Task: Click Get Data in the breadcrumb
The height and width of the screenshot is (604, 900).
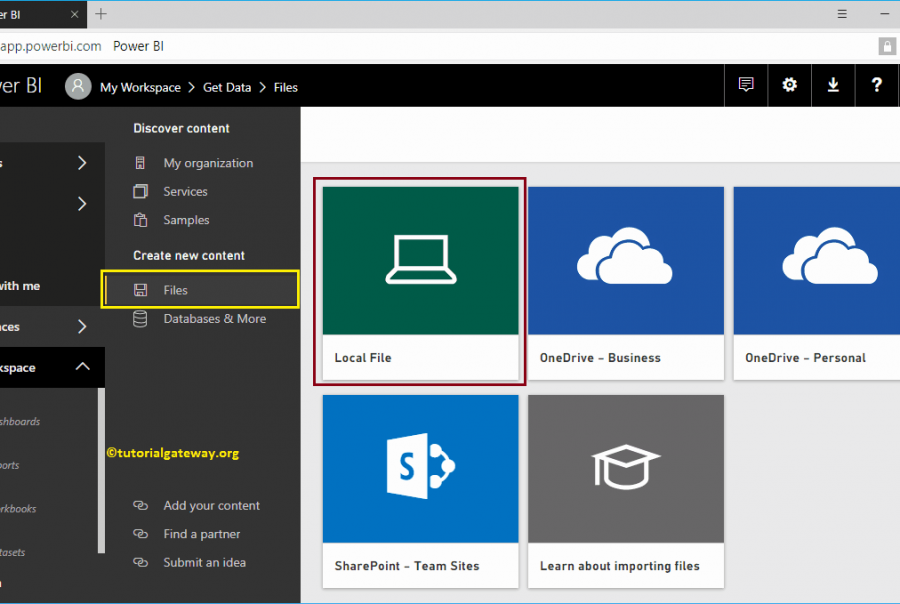Action: [x=227, y=87]
